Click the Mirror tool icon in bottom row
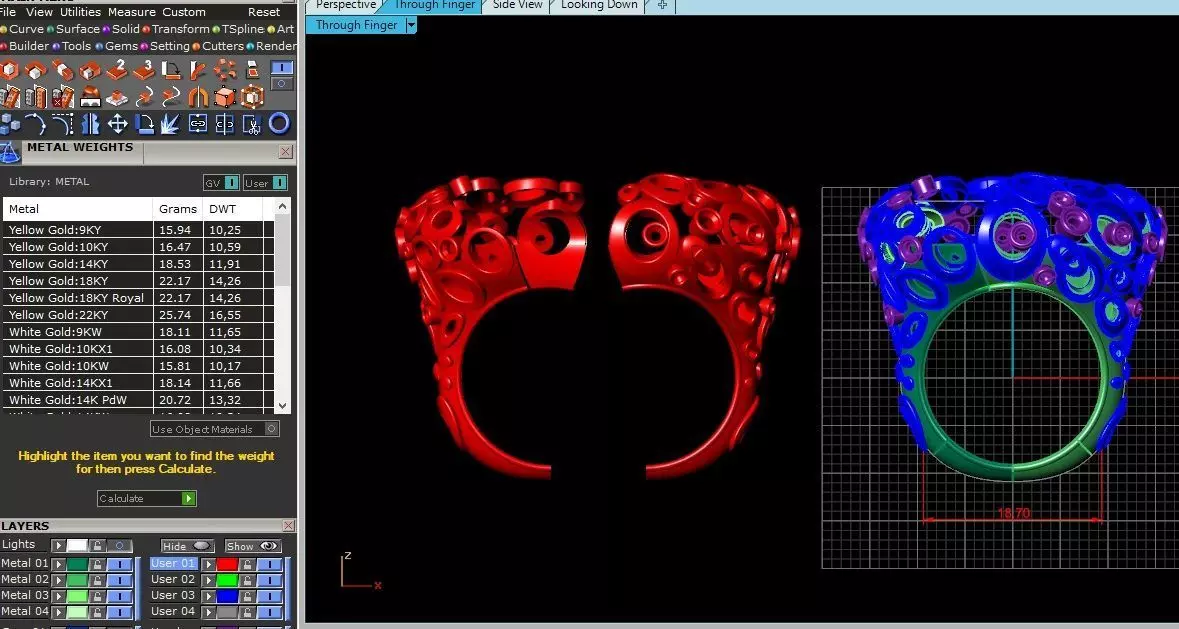The height and width of the screenshot is (629, 1179). tap(90, 123)
